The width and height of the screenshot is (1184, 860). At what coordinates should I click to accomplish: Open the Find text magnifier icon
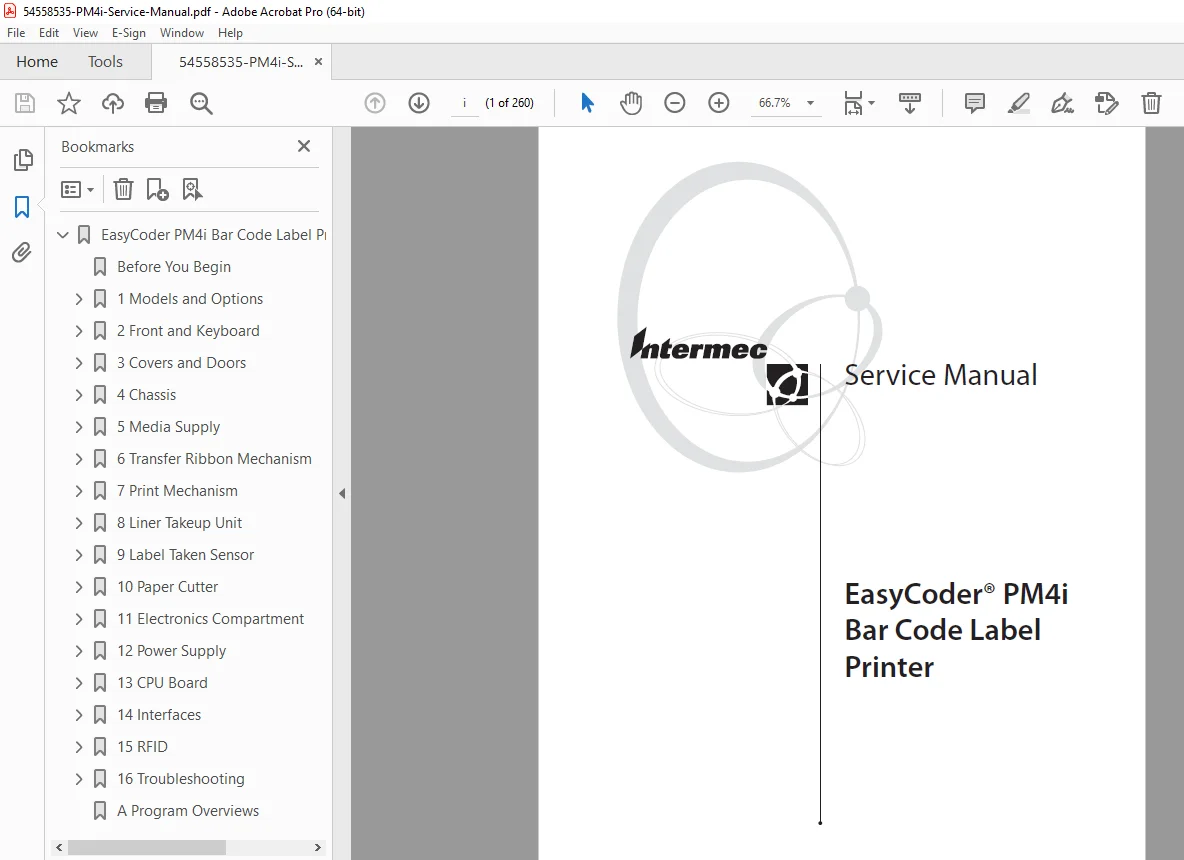click(x=201, y=103)
